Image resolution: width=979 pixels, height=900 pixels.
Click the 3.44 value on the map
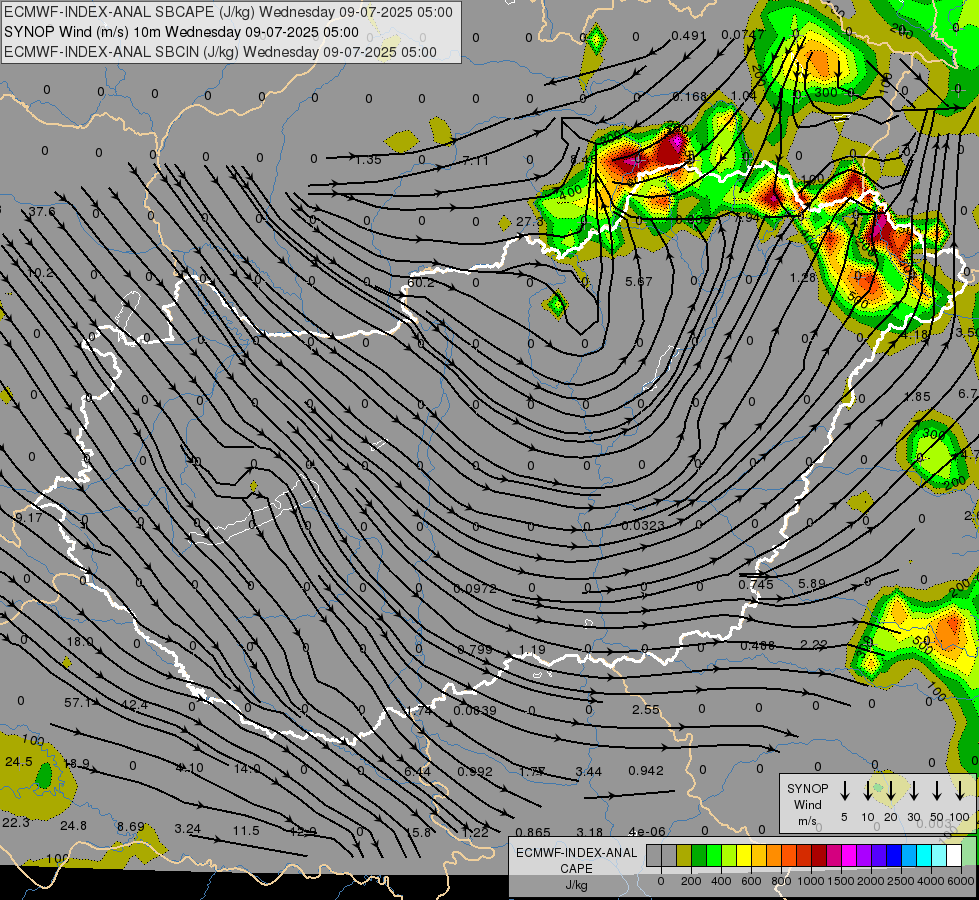pos(588,772)
